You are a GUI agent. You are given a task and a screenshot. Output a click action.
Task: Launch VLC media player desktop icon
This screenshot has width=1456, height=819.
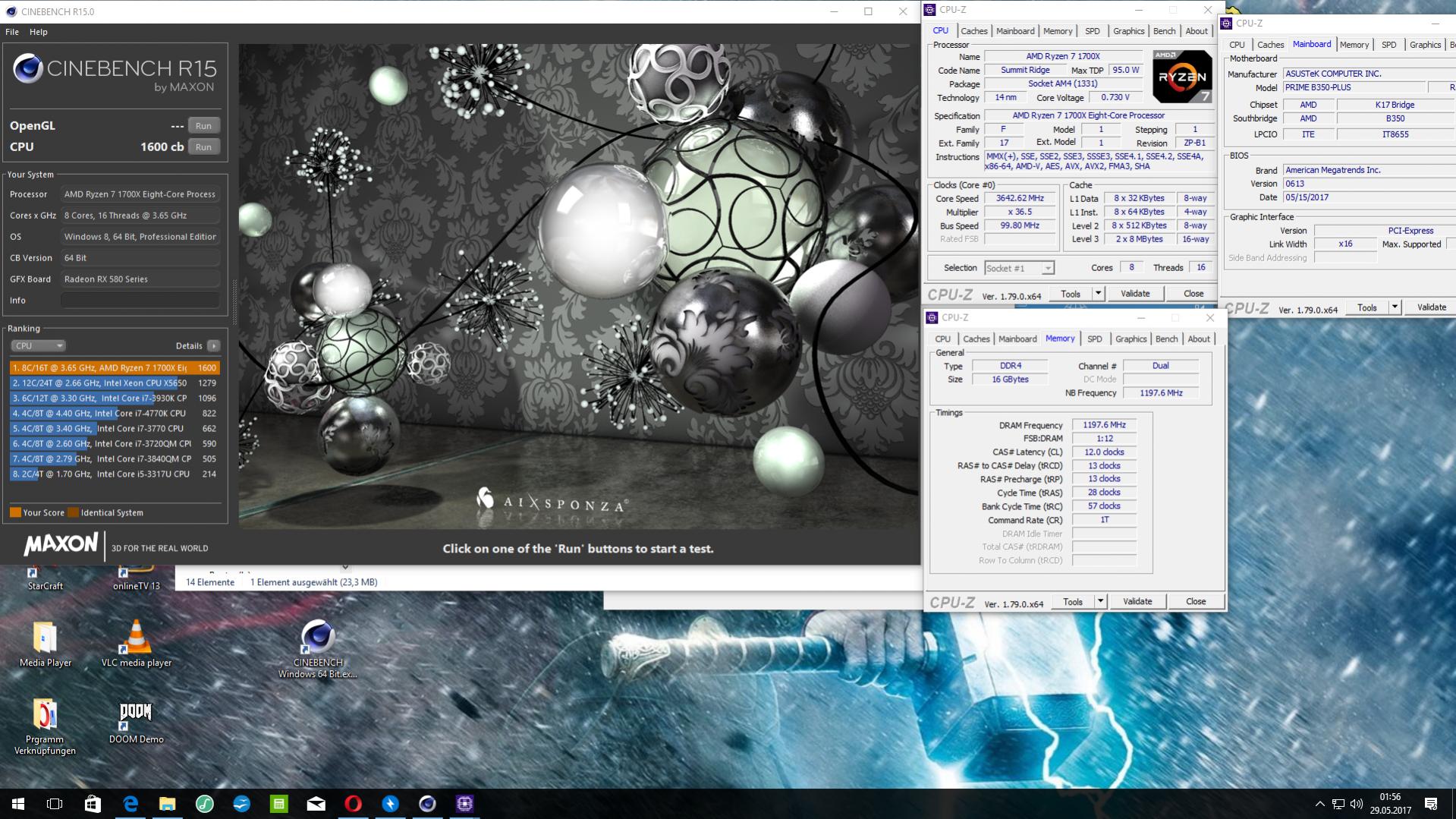pyautogui.click(x=137, y=644)
